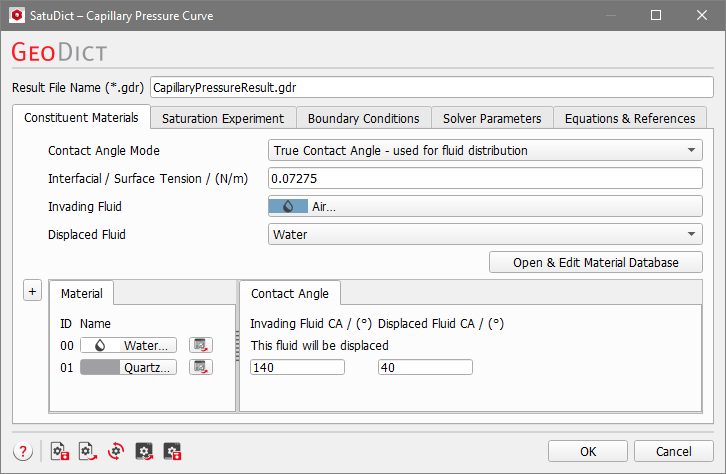This screenshot has height=474, width=726.
Task: Click the 'Displaced Fluid CA / (°)' column header
Action: click(441, 324)
